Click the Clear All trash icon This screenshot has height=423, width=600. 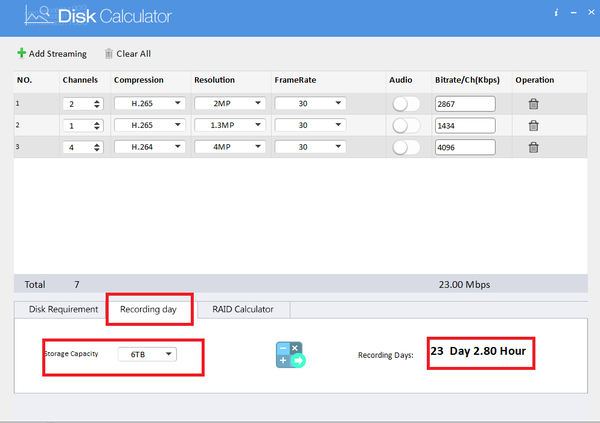[x=109, y=54]
